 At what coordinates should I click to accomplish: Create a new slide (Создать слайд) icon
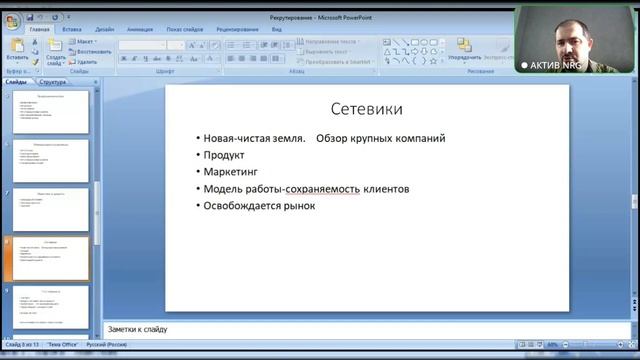(x=55, y=45)
